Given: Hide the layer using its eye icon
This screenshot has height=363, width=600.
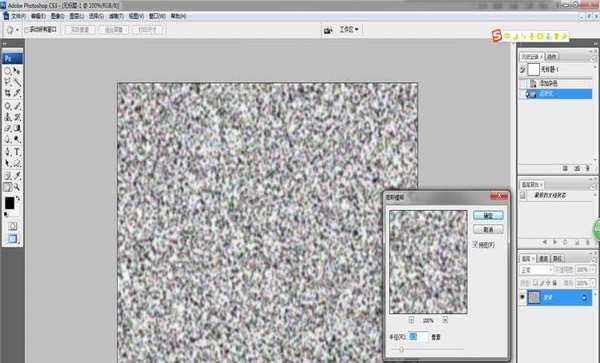Looking at the screenshot, I should [x=523, y=297].
